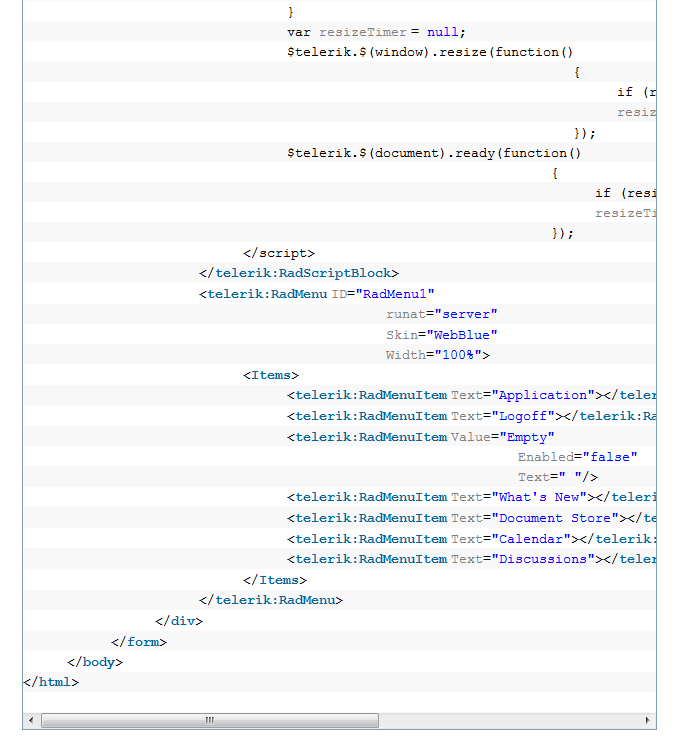Click the RadMenuItem Text="What's New" line
The width and height of the screenshot is (685, 737).
pos(471,498)
